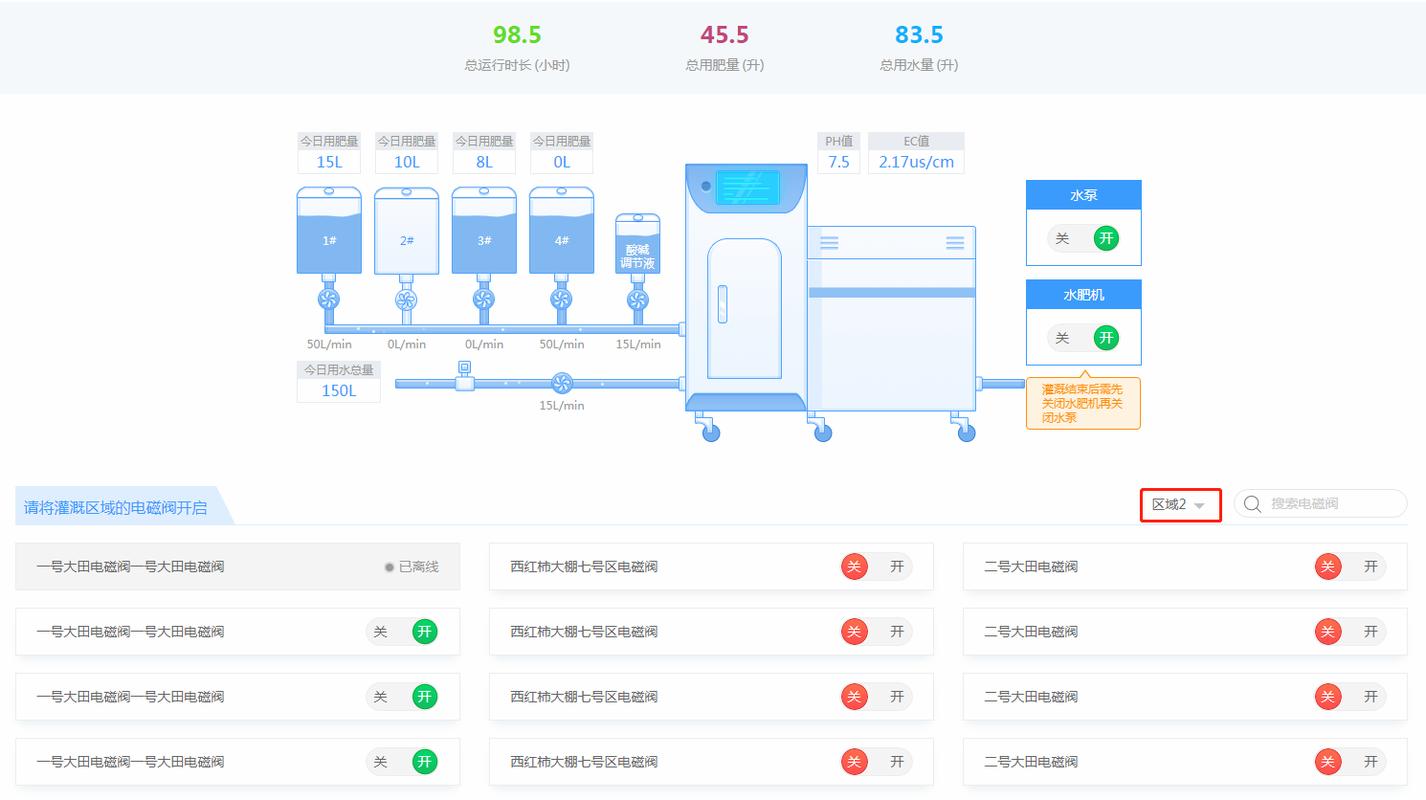
Task: Click the valve icon below 酸碱调节液 tank
Action: (638, 299)
